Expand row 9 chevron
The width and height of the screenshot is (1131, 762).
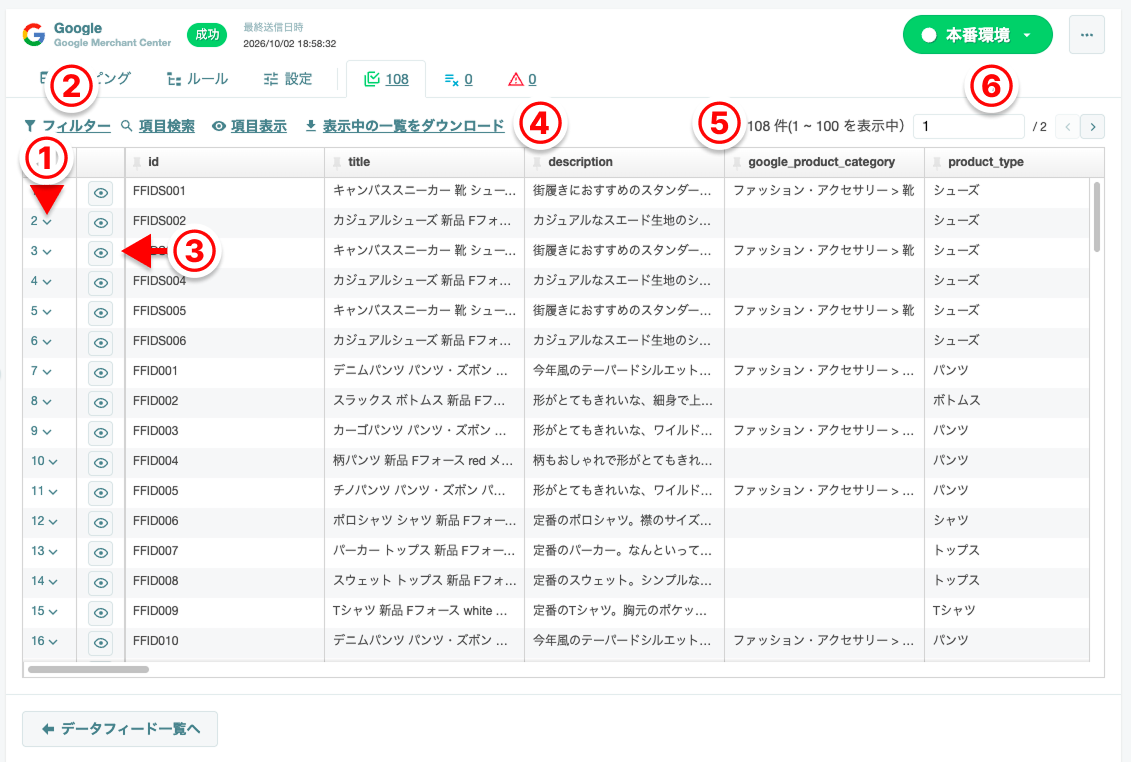pyautogui.click(x=47, y=432)
